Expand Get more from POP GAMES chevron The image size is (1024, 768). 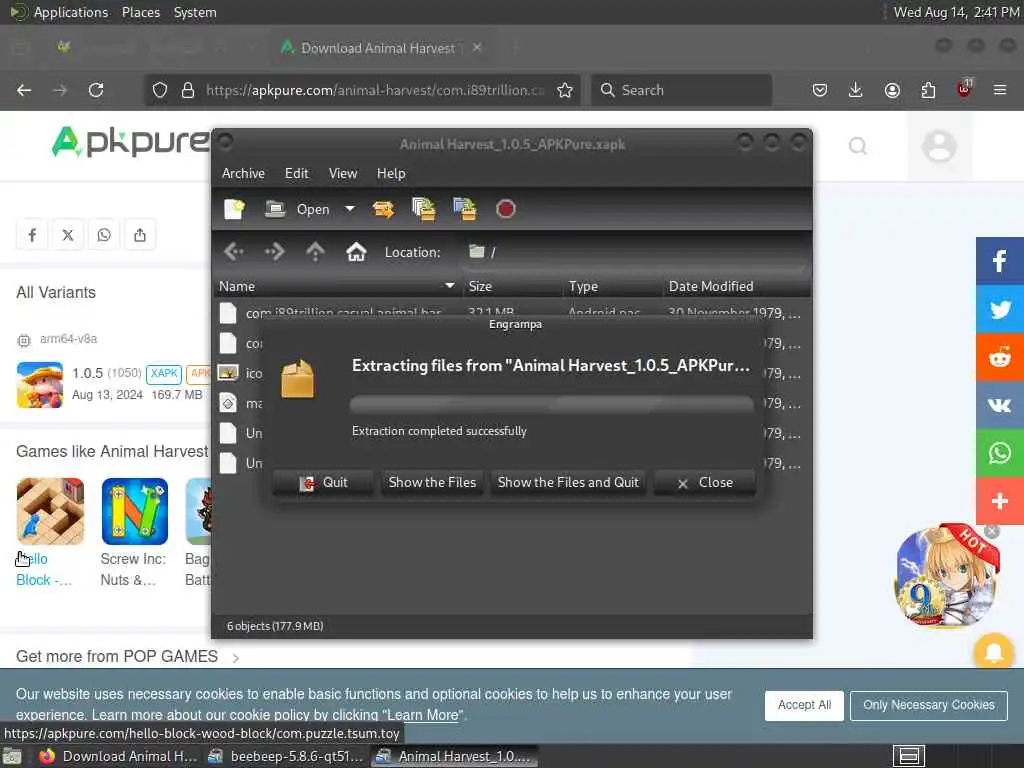point(236,658)
